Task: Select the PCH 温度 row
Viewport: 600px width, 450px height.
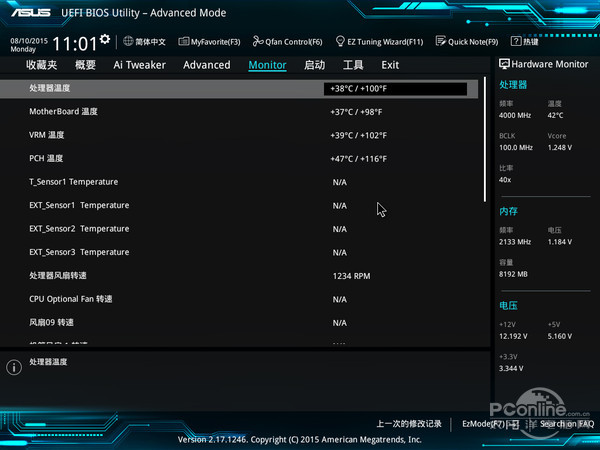Action: tap(239, 158)
